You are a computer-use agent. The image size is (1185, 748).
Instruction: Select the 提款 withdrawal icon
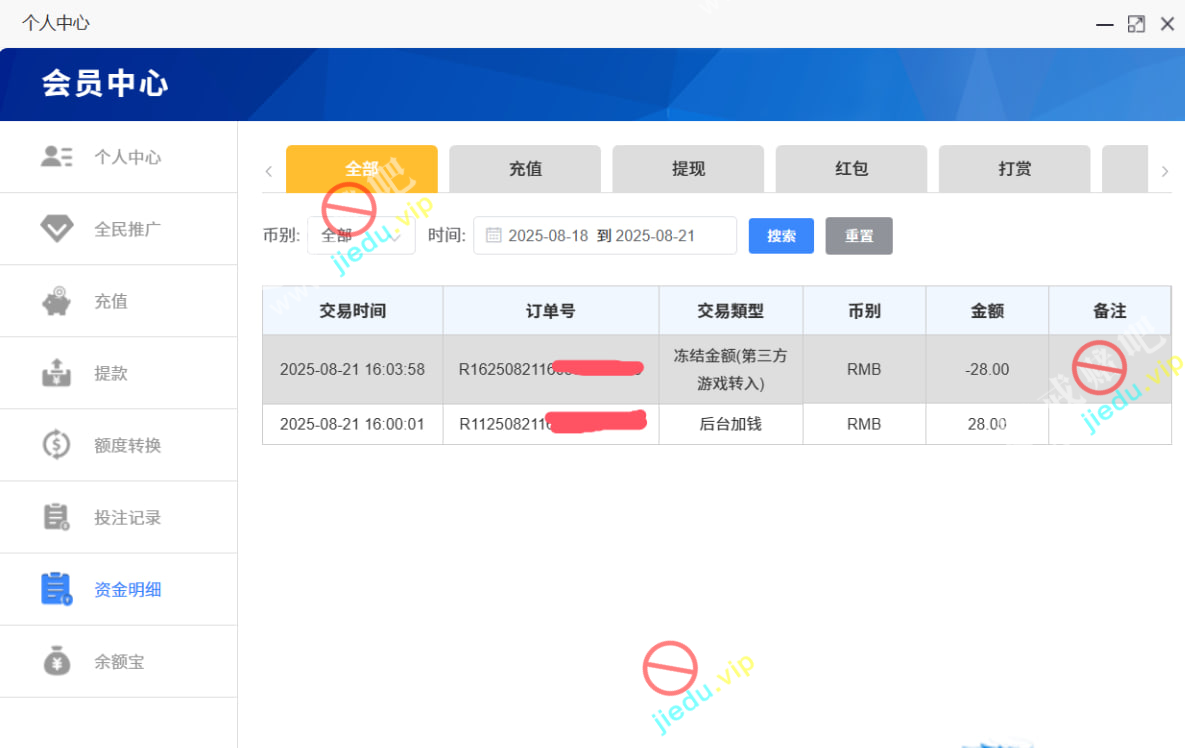coord(57,373)
